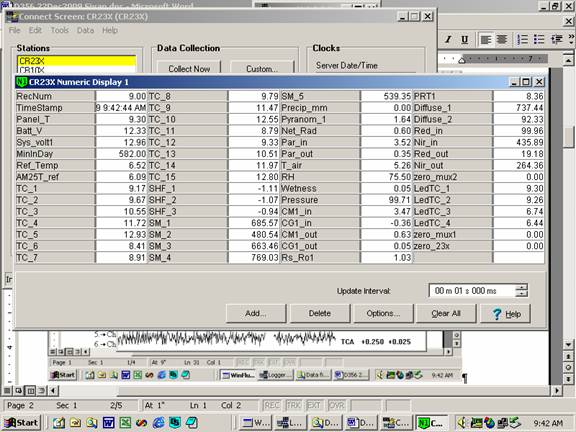Click the Add... button
The image size is (576, 432).
tap(256, 313)
